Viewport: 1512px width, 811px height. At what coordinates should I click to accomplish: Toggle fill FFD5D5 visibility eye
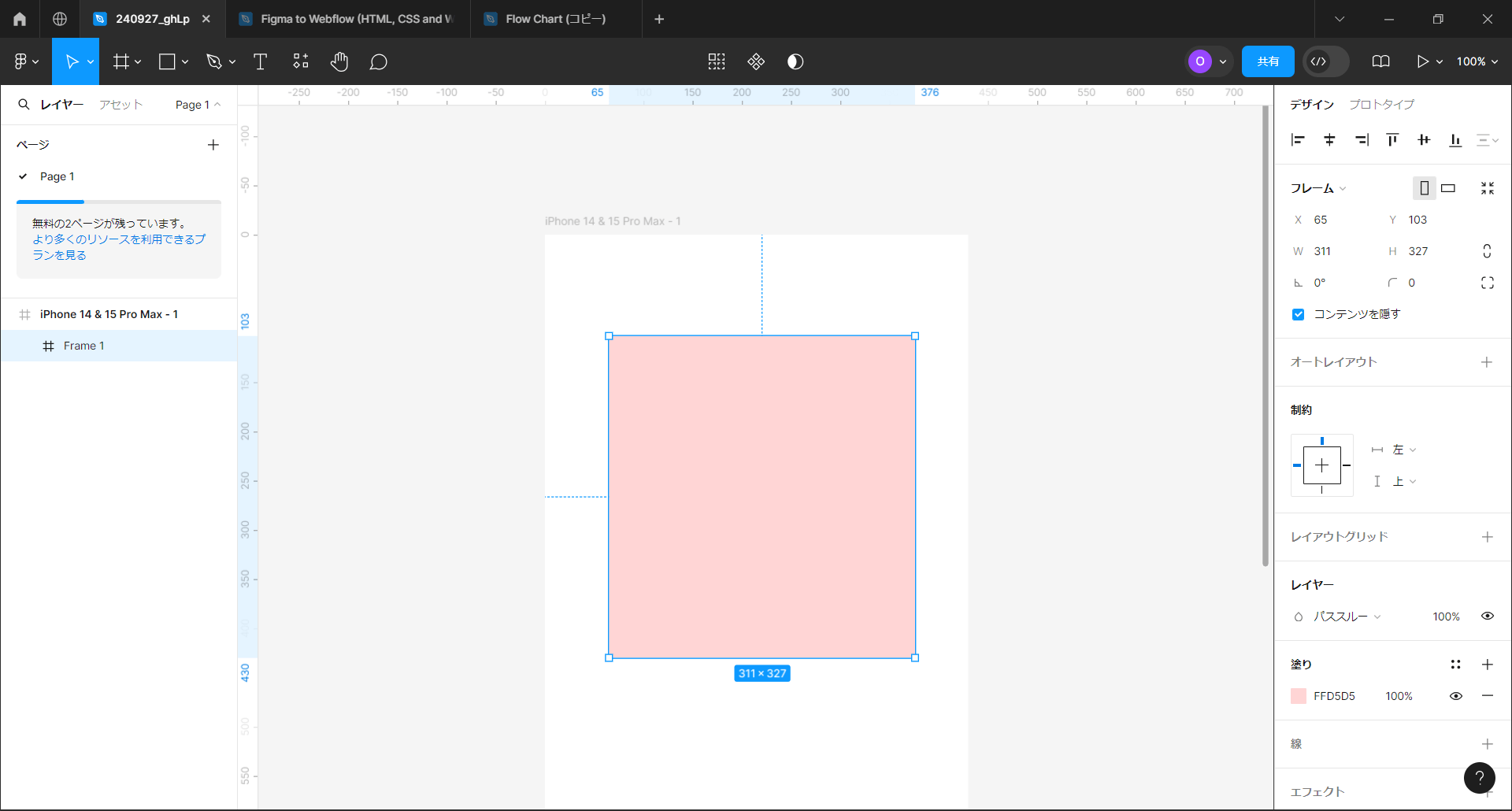click(x=1456, y=696)
